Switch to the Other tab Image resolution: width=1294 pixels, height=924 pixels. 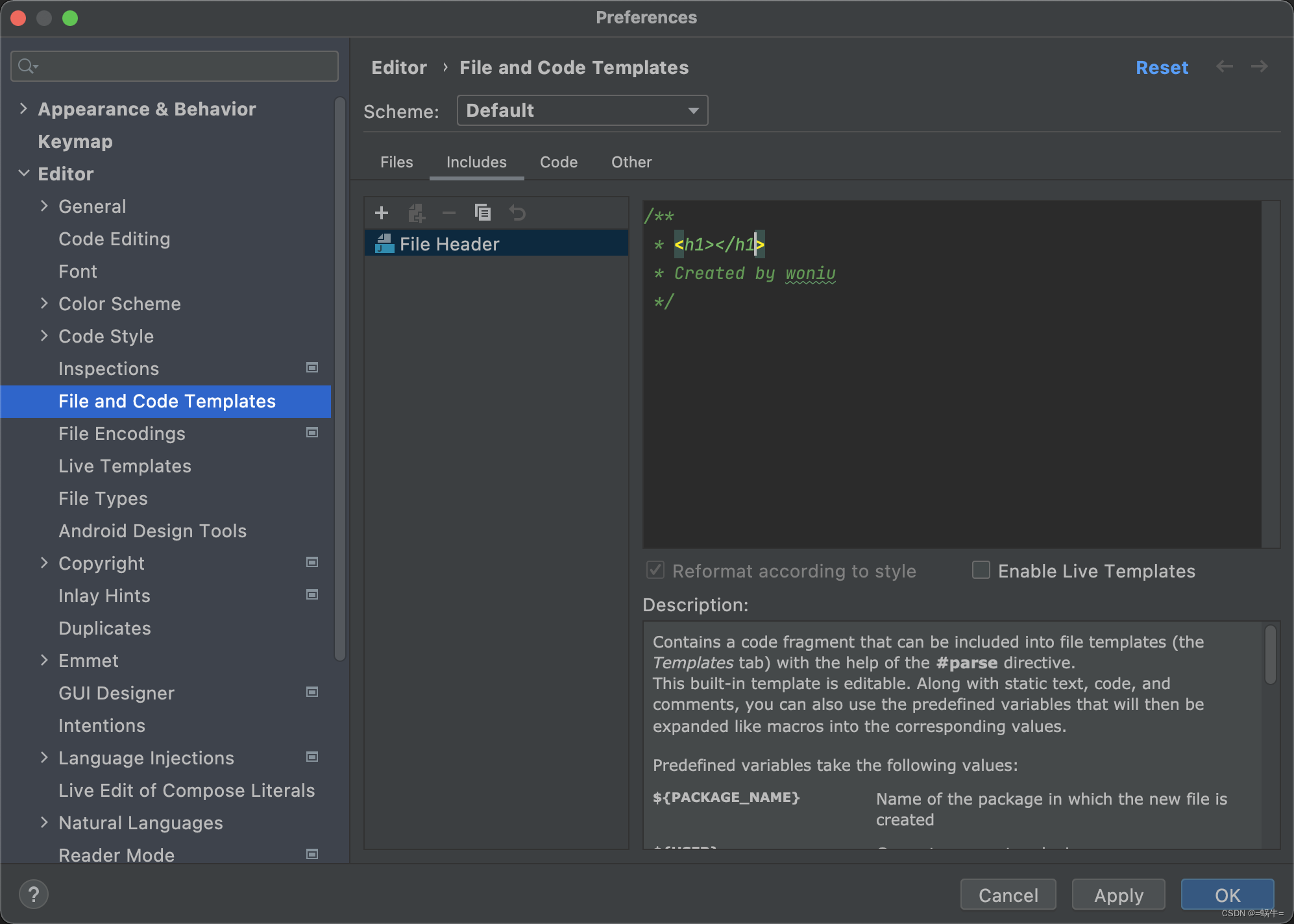coord(631,162)
